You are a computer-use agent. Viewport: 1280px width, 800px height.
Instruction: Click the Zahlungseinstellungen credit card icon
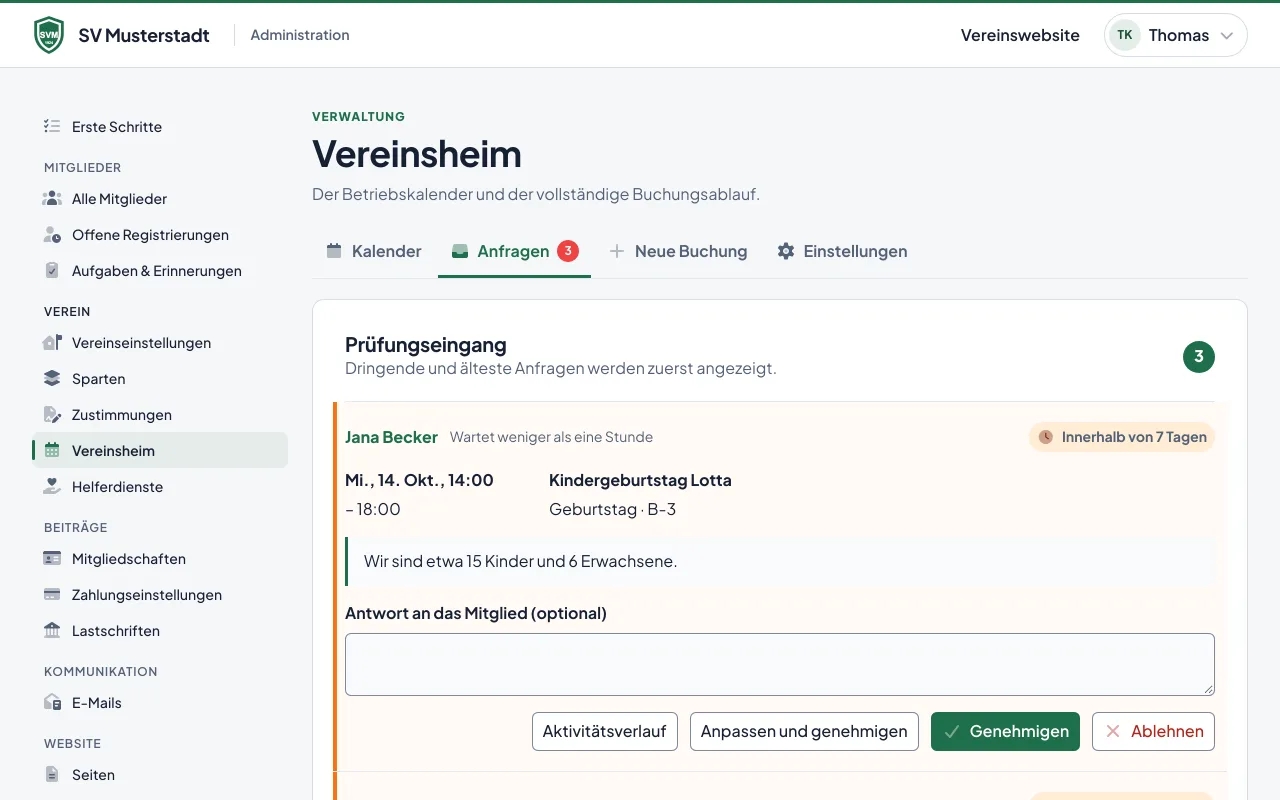point(52,595)
